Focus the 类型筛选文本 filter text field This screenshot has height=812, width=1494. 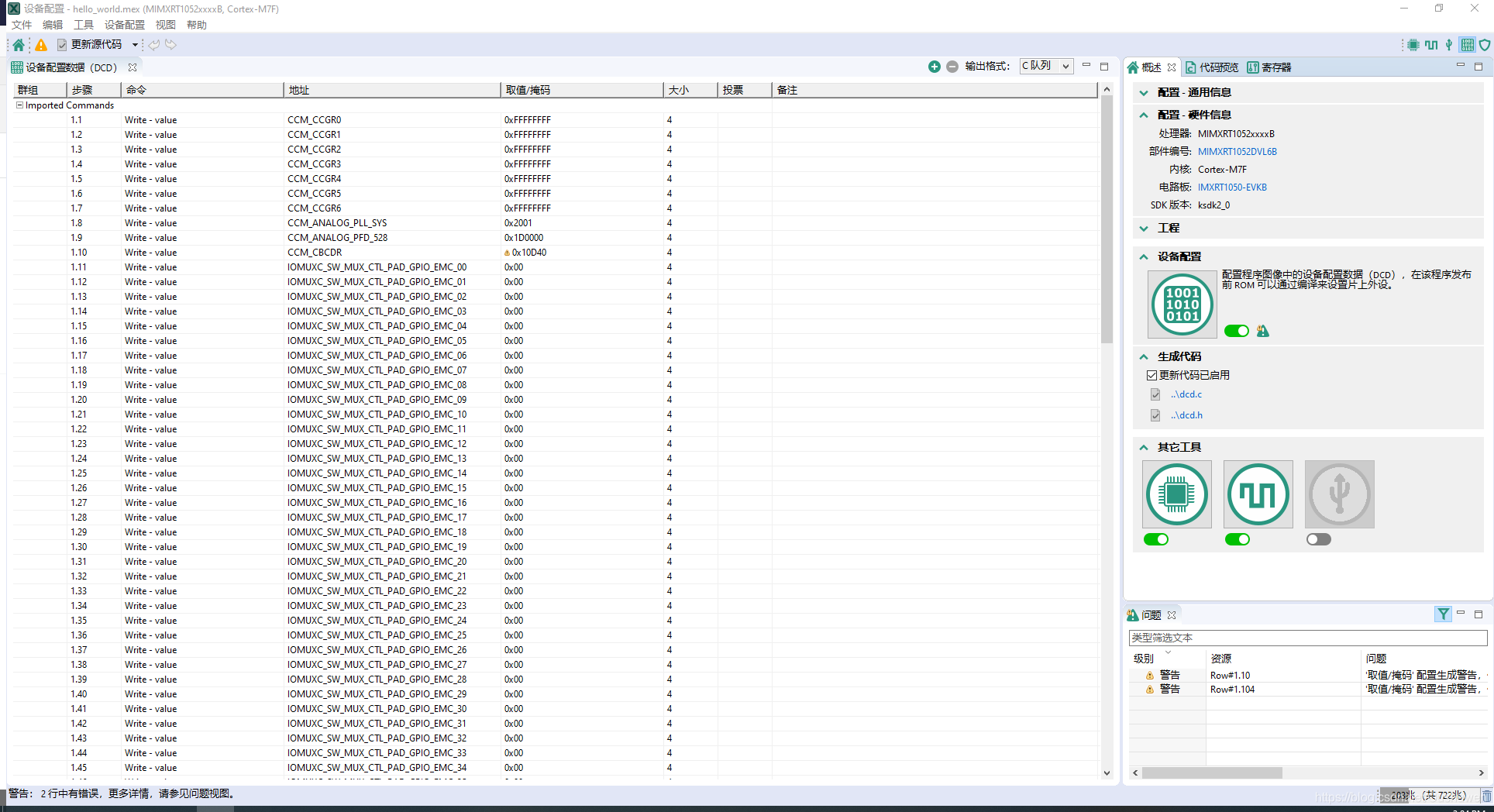[1308, 638]
